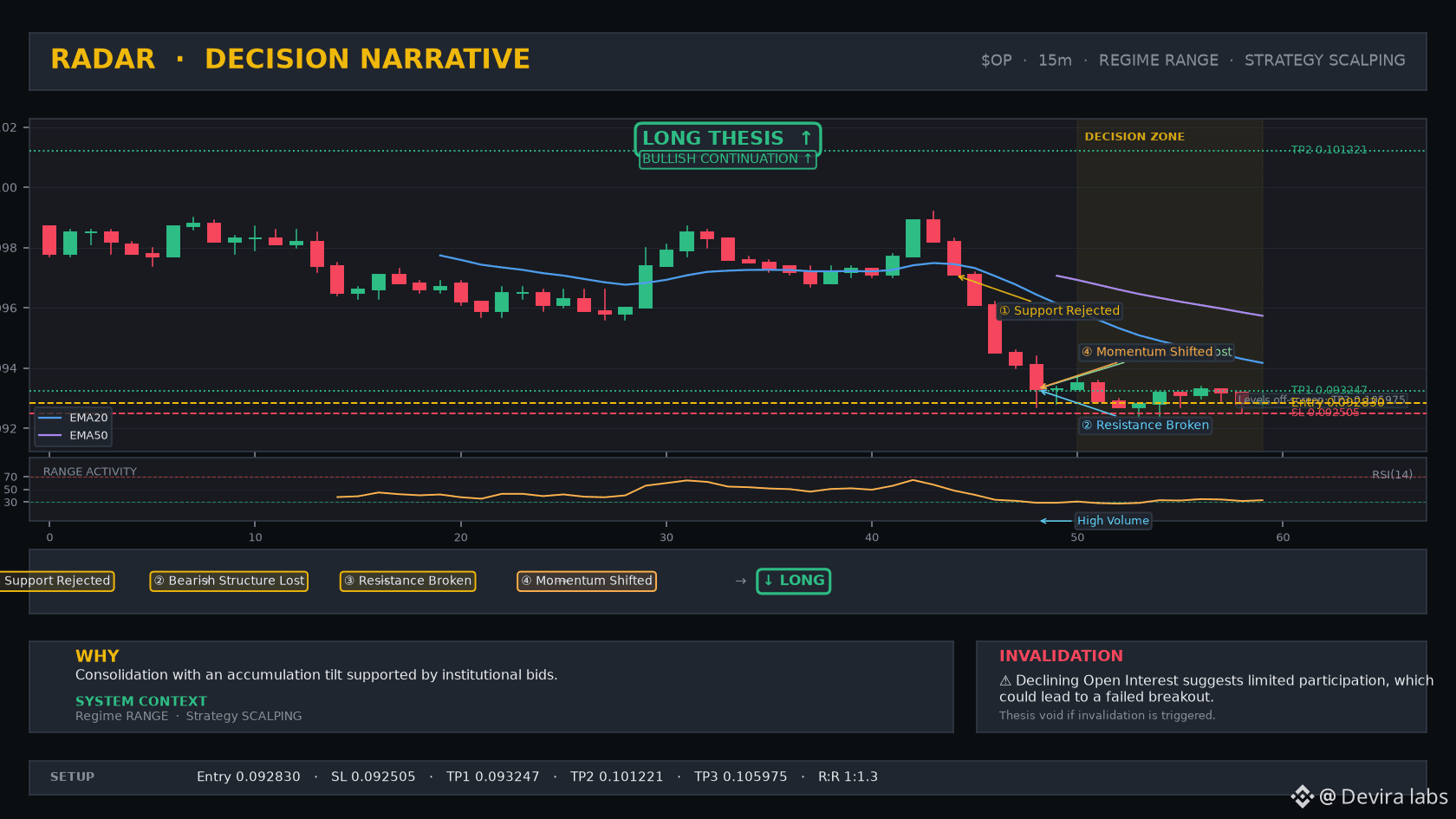
Task: Click the DECISION ZONE label on the chart
Action: point(1134,137)
